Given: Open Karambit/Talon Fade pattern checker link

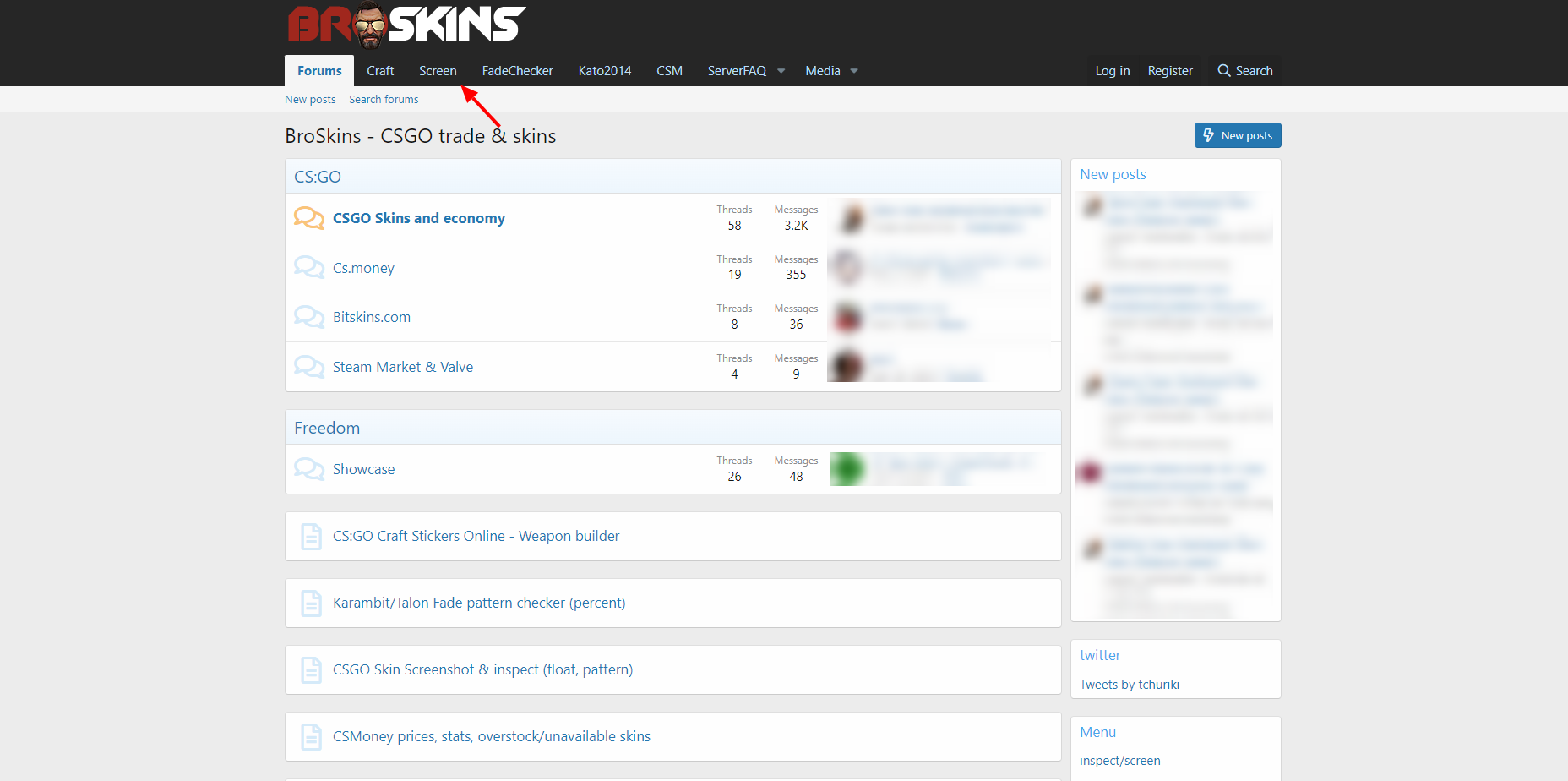Looking at the screenshot, I should pyautogui.click(x=479, y=603).
